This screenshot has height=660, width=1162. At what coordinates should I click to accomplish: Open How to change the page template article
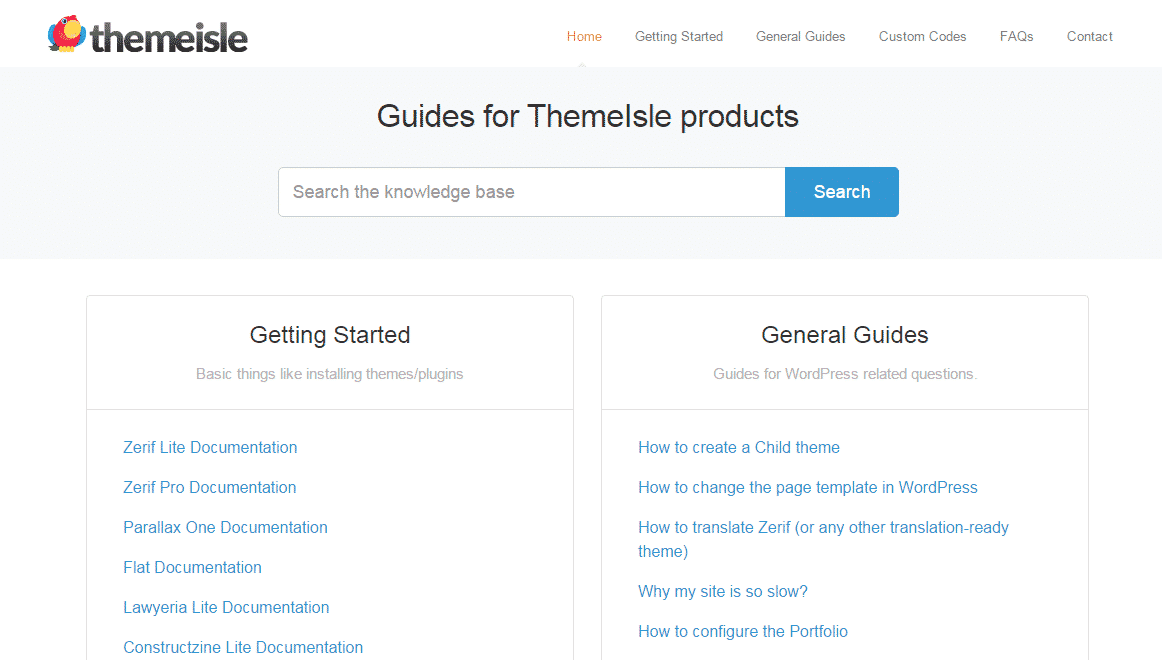(x=808, y=487)
